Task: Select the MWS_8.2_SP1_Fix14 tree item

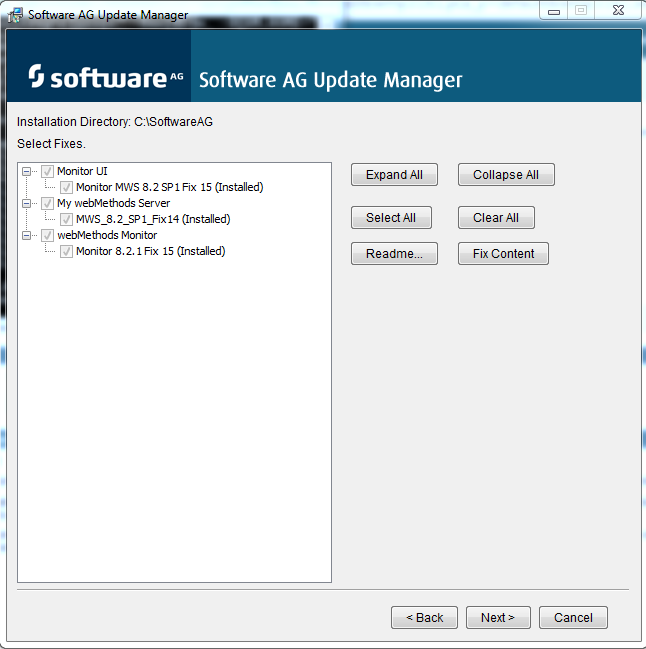Action: tap(153, 219)
